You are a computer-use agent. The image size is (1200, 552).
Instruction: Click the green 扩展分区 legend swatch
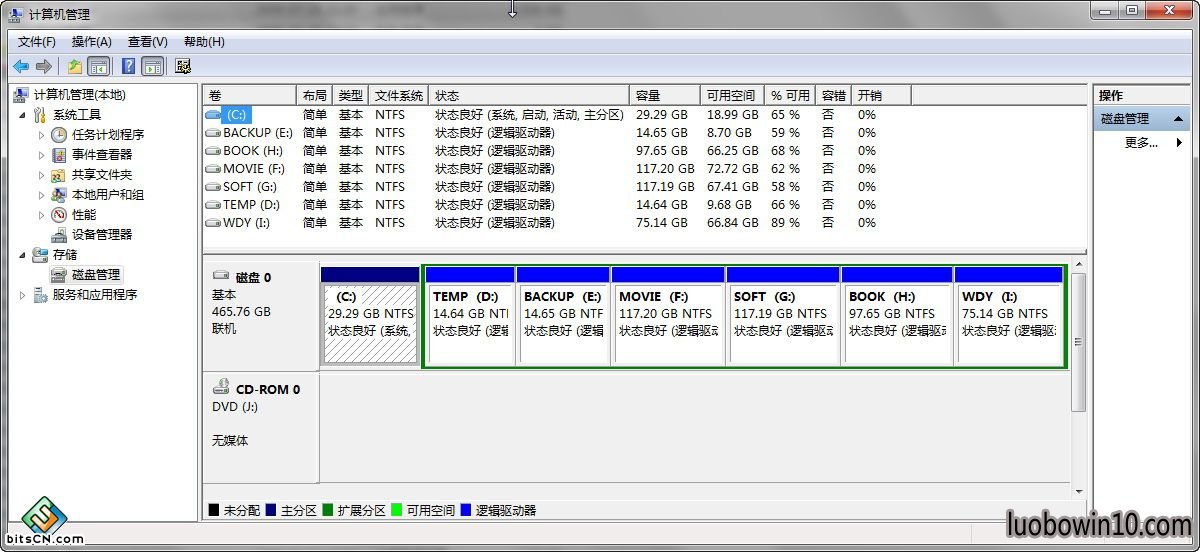pyautogui.click(x=327, y=510)
